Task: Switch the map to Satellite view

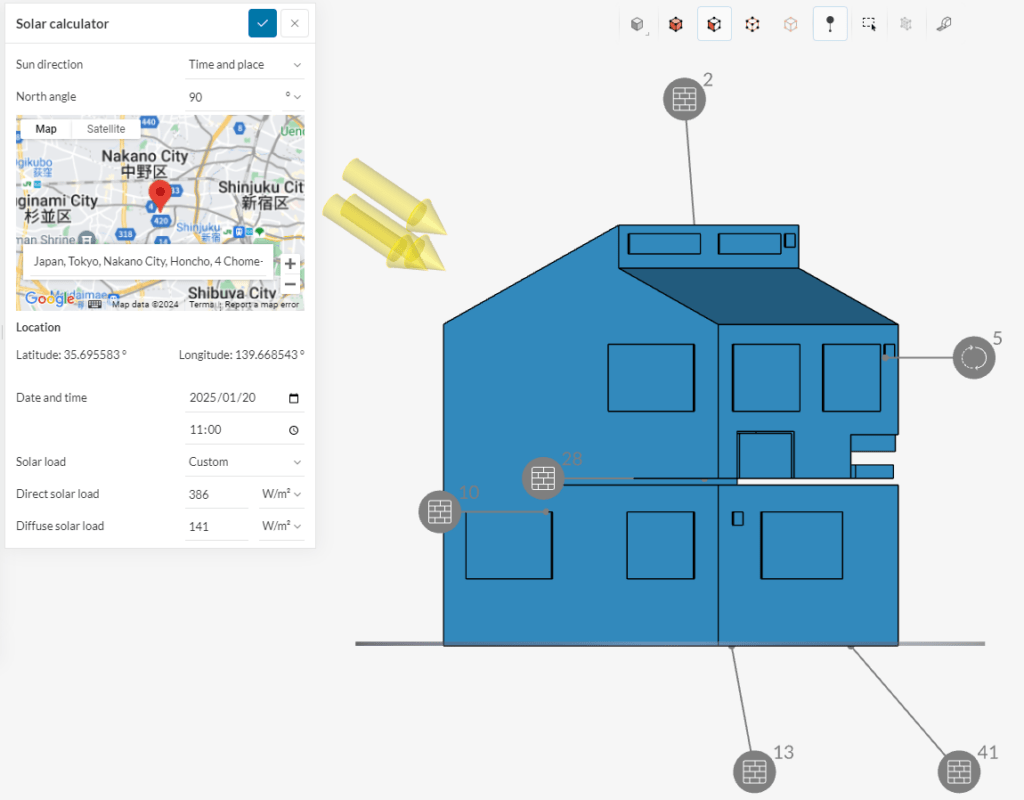Action: coord(105,128)
